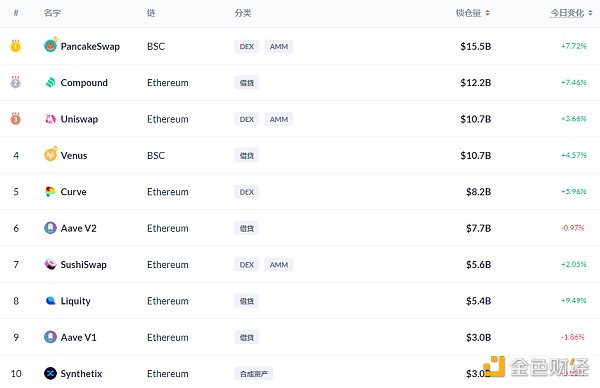600x388 pixels.
Task: Click the Venus logo icon
Action: point(51,154)
